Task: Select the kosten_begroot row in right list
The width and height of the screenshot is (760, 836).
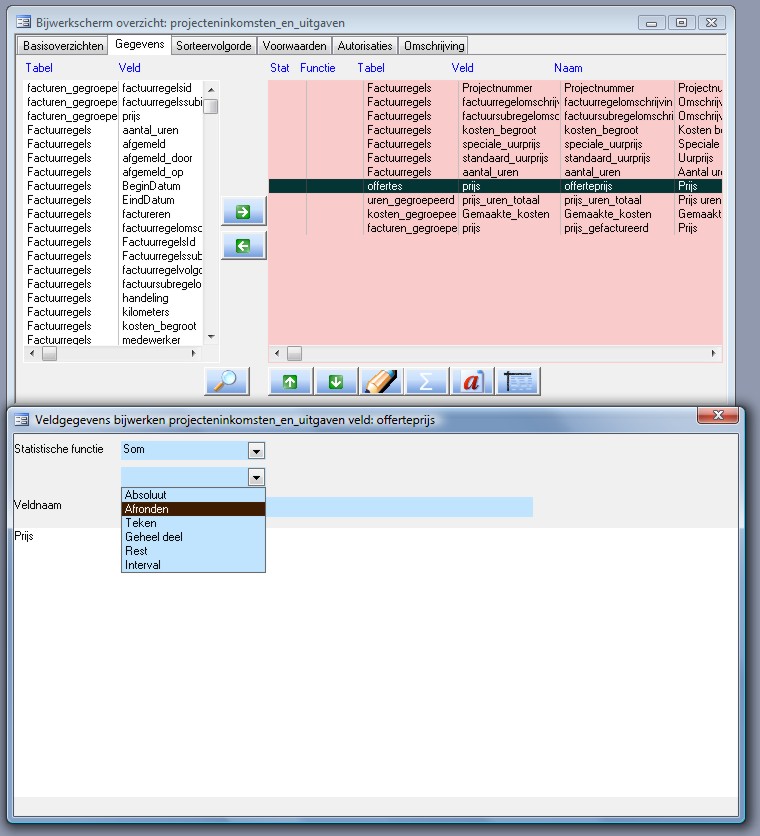Action: pos(495,130)
